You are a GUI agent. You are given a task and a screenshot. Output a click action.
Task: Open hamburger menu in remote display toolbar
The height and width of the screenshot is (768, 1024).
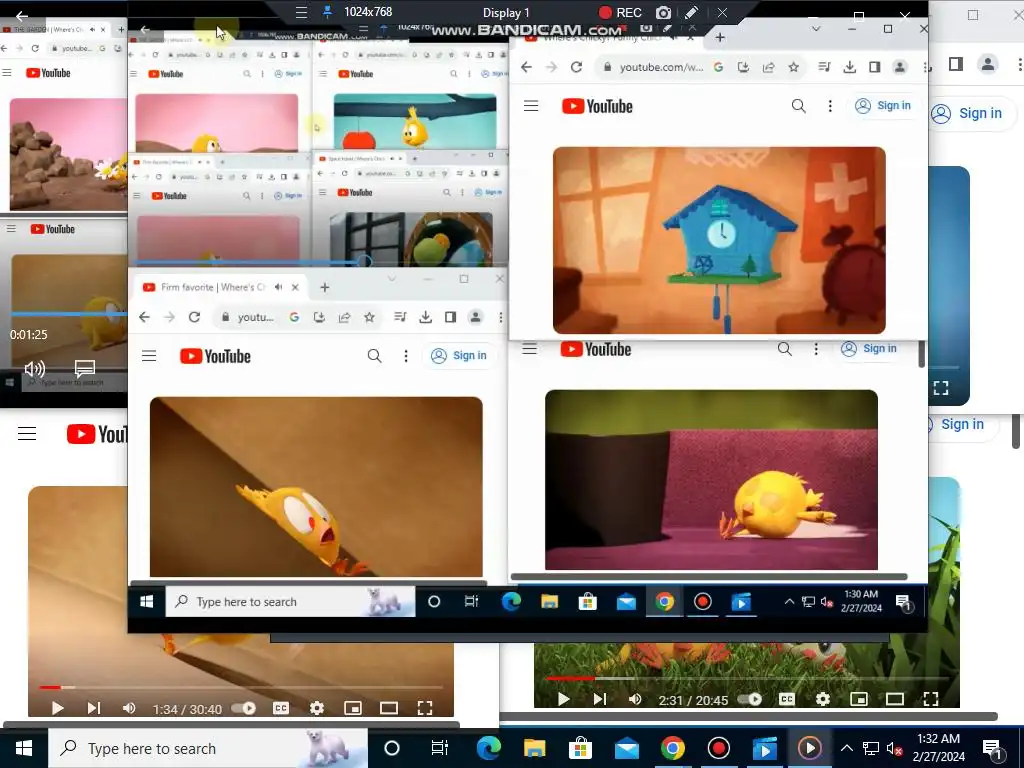301,12
